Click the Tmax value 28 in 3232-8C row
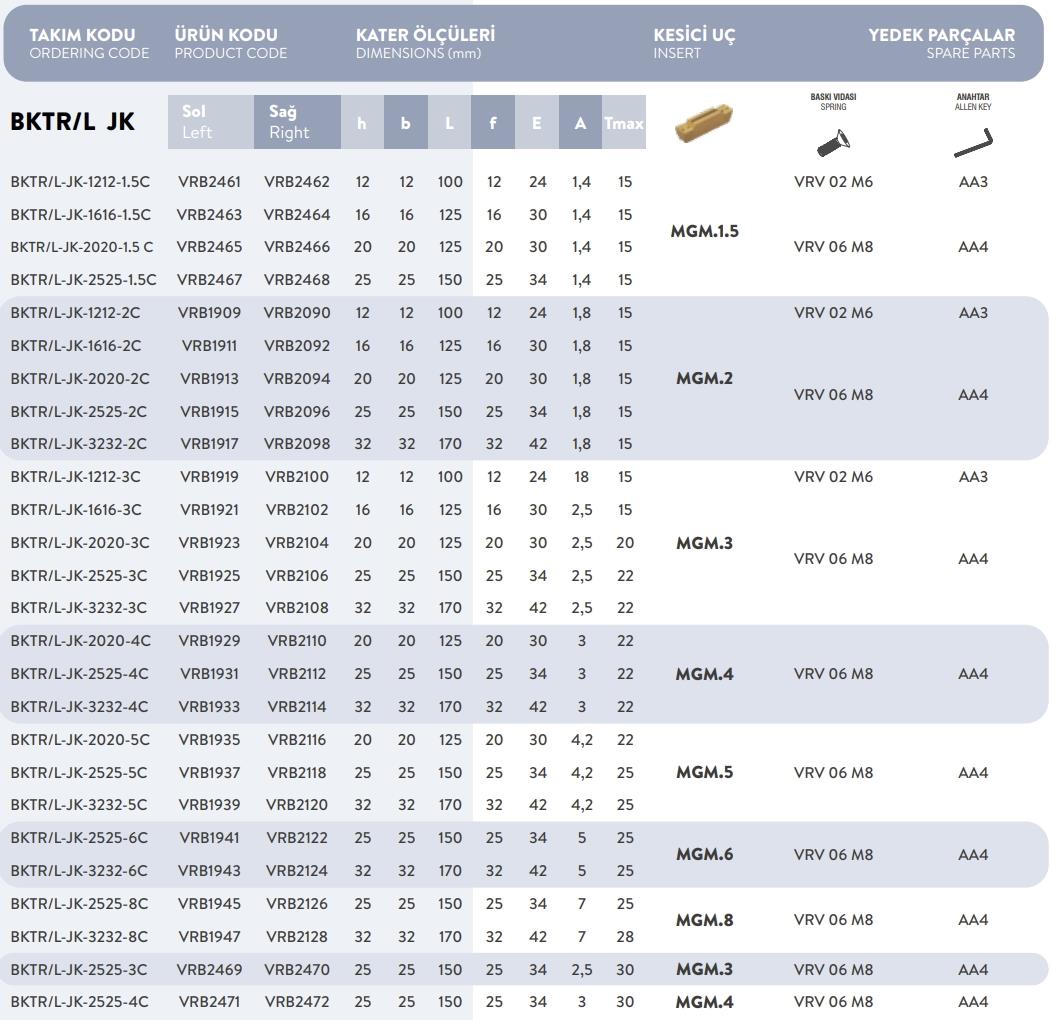 tap(625, 936)
